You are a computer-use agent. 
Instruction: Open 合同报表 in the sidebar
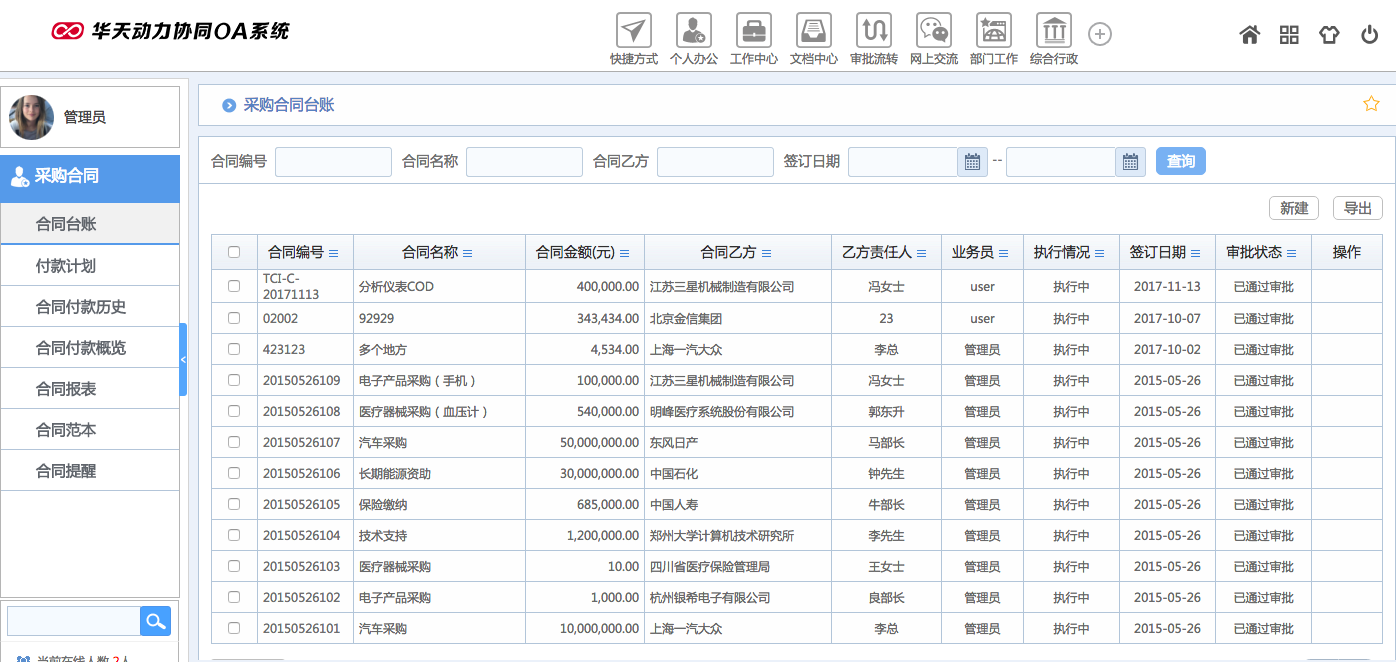click(66, 389)
